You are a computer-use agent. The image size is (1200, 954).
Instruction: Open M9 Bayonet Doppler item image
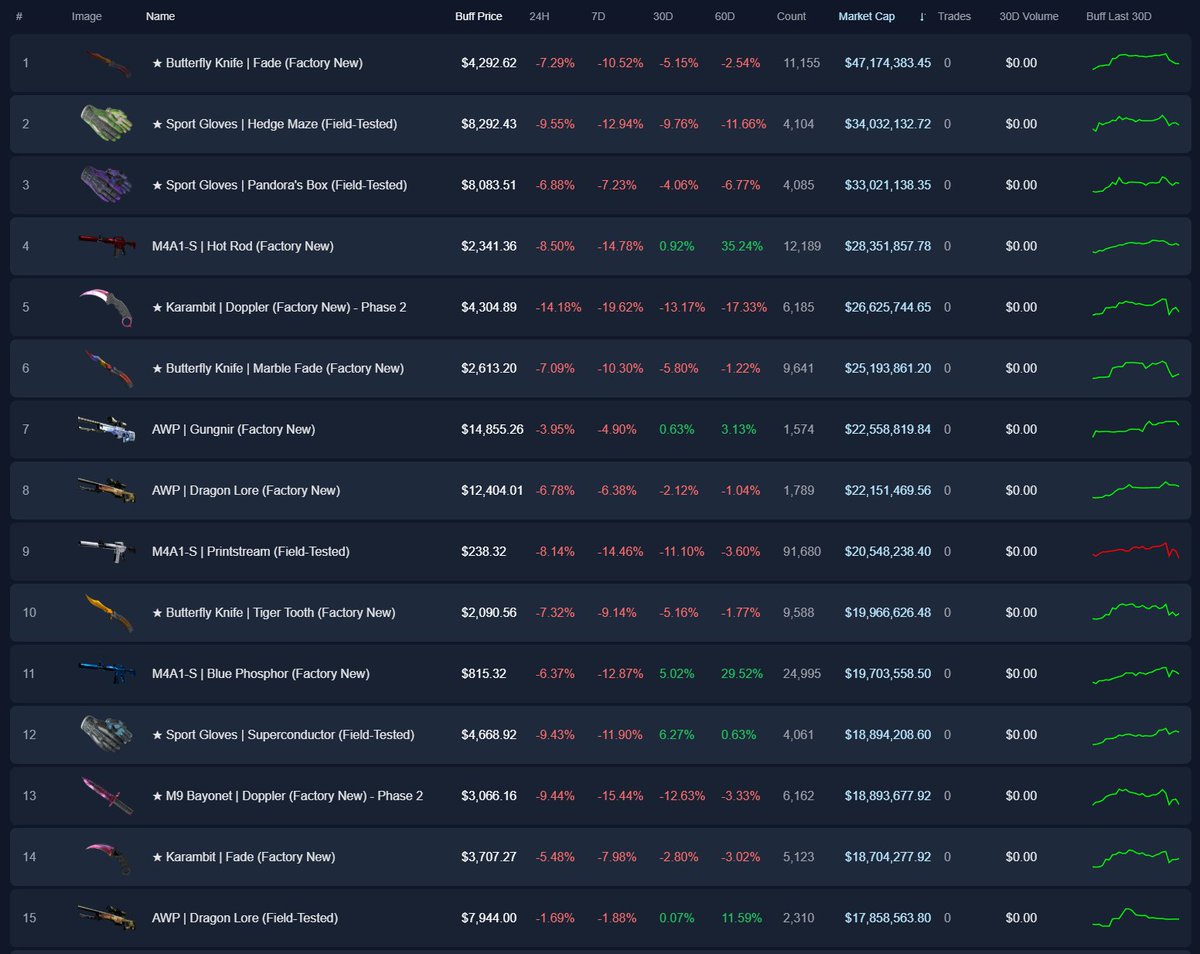click(x=106, y=796)
